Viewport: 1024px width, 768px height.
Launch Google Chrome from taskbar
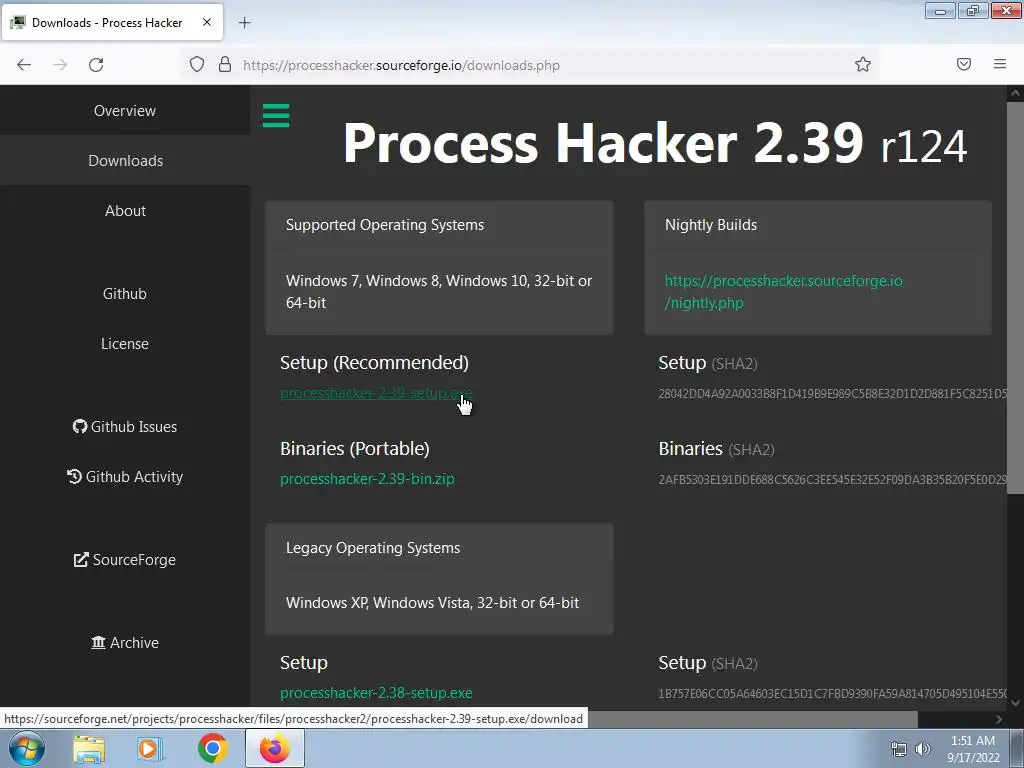(212, 748)
